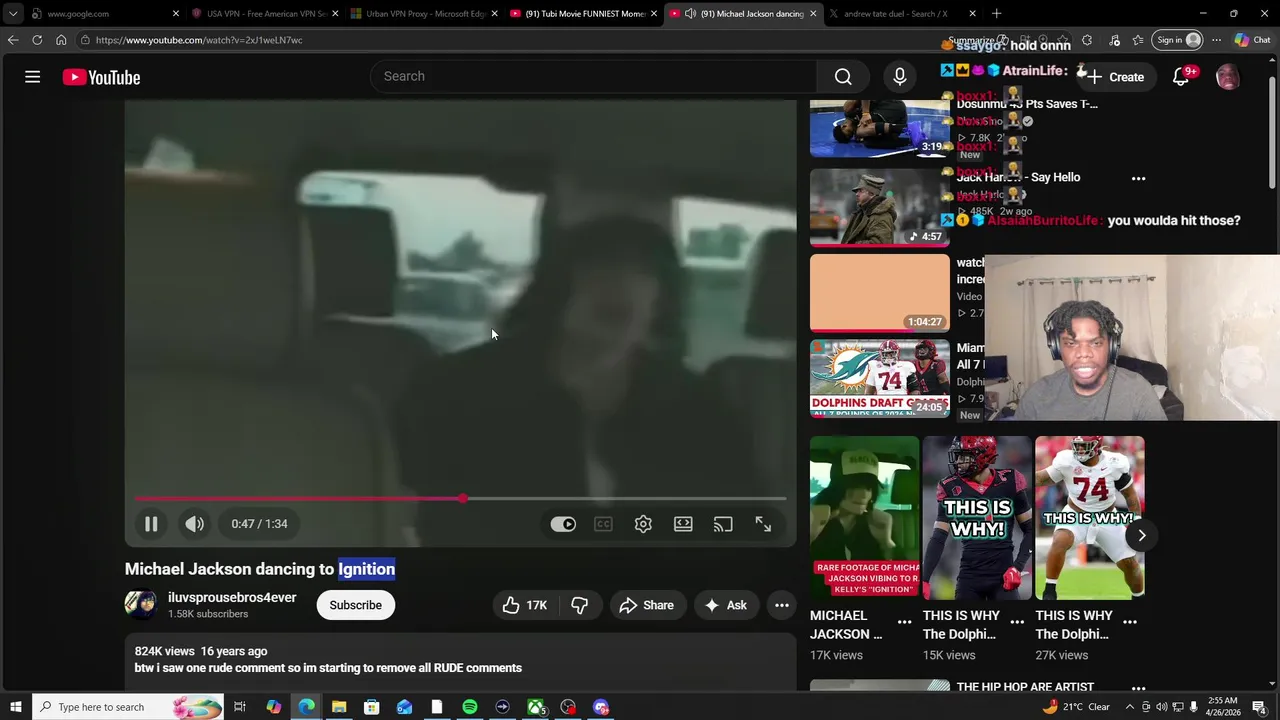Open File Explorer from the taskbar
The image size is (1280, 720).
[x=339, y=707]
